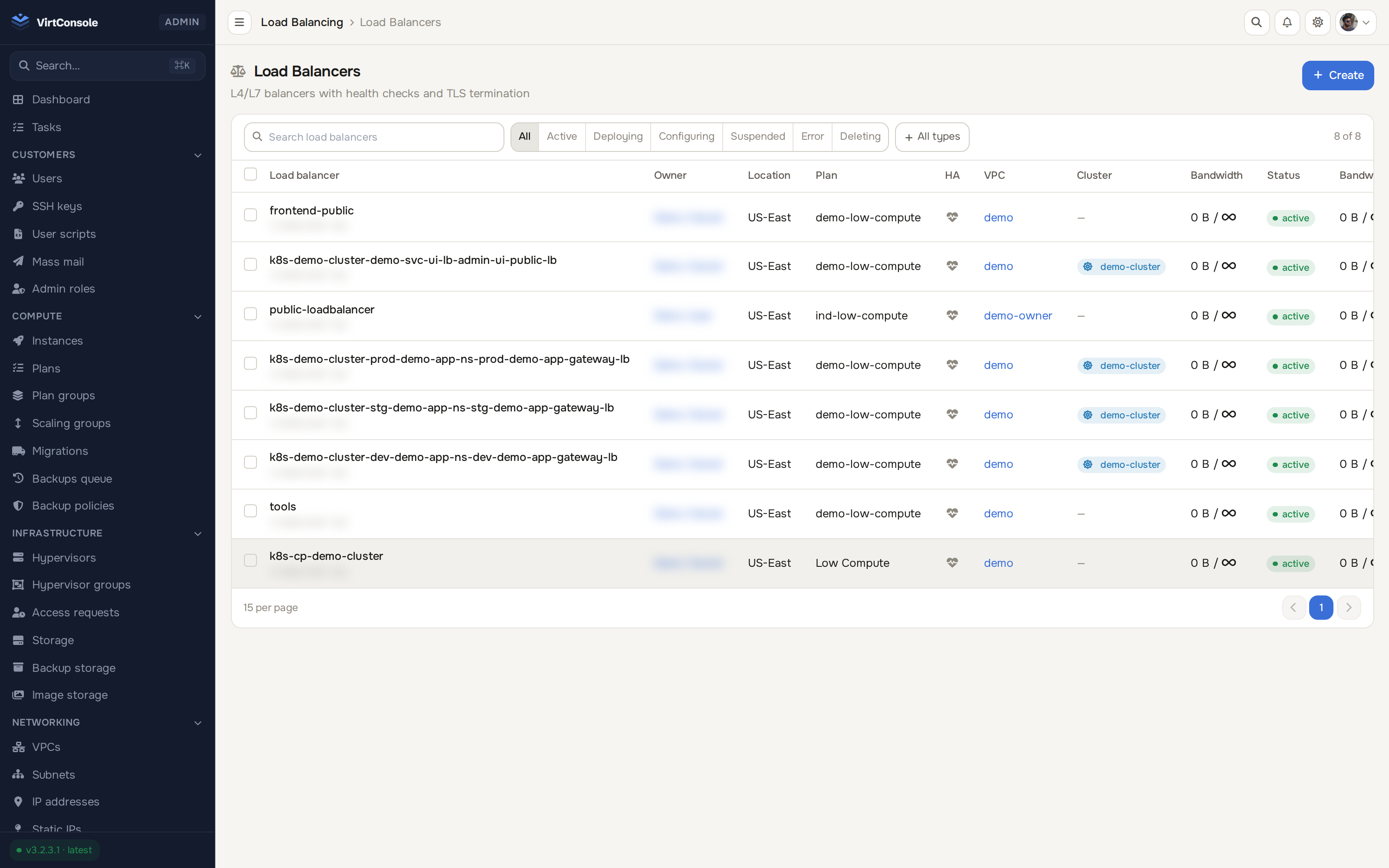Select the stg-demo-app-gateway-lb row checkbox

point(250,413)
